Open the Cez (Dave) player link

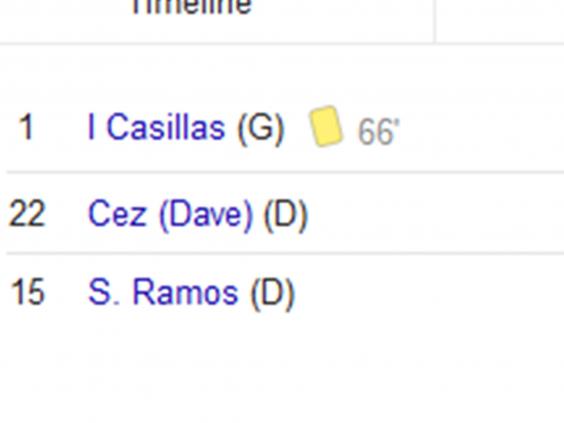point(170,214)
